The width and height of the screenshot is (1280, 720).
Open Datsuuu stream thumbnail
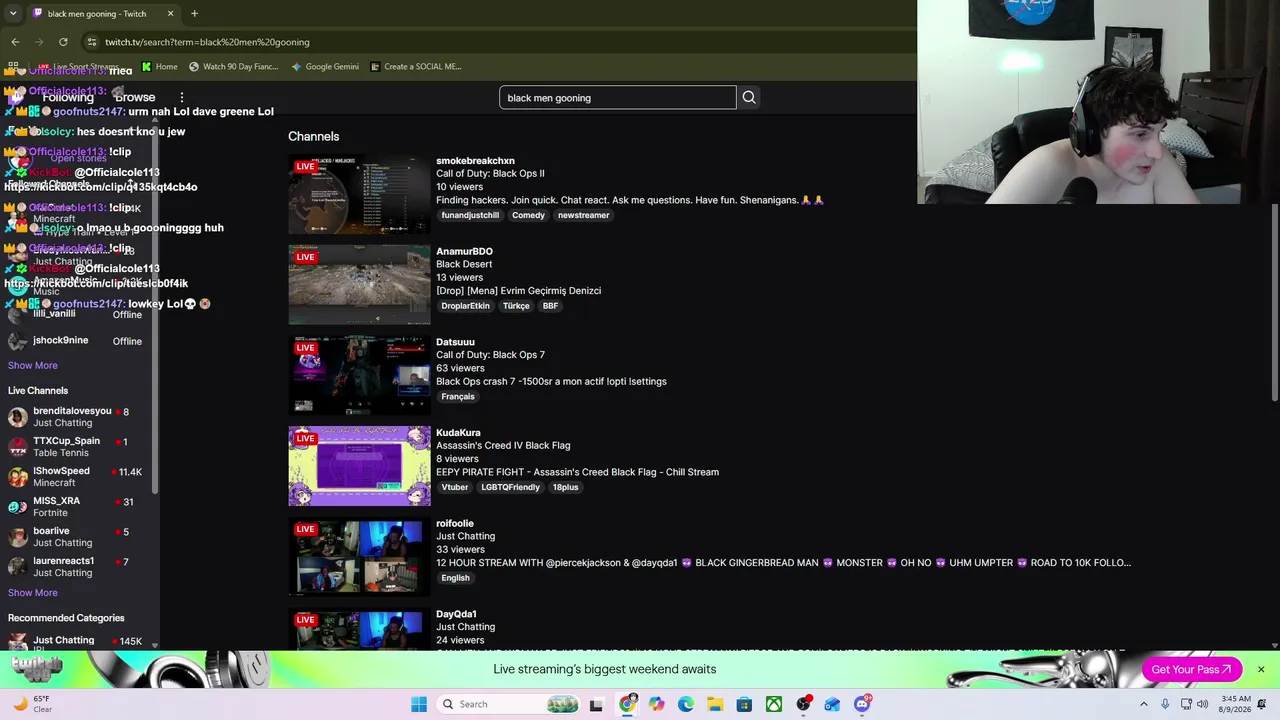click(359, 375)
